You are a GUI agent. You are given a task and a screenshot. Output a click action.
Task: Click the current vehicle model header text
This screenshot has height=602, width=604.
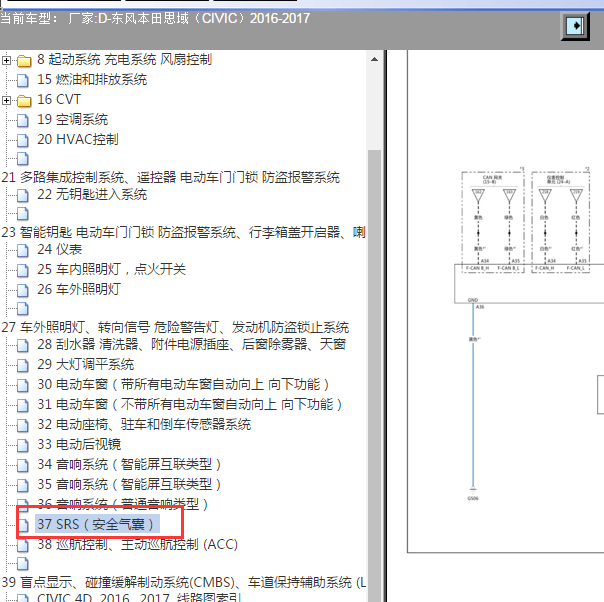point(155,18)
